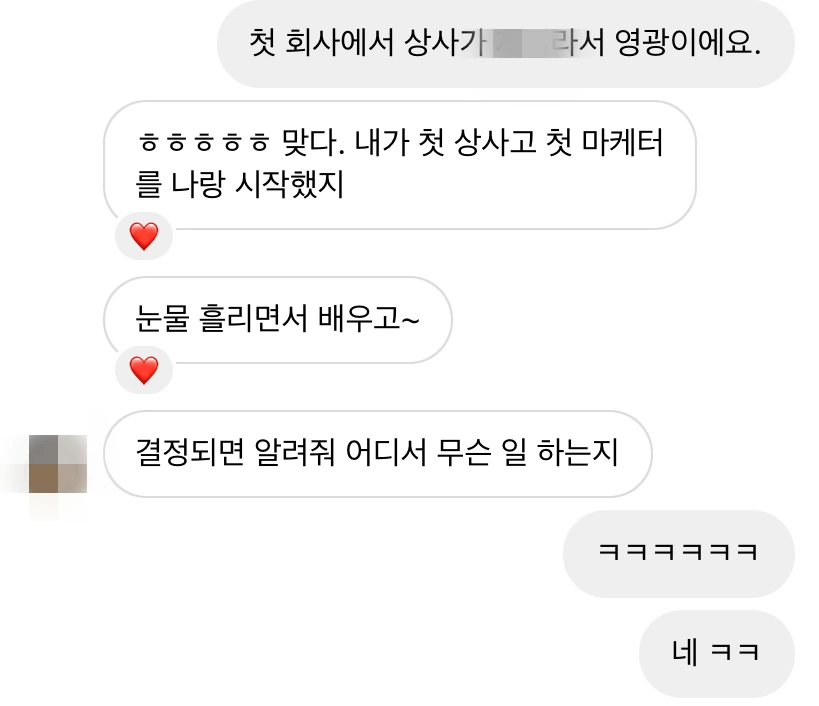Click the heart reaction under '눈물 흘리면서 배우고~'
Screen dimensions: 819x706
[x=144, y=370]
